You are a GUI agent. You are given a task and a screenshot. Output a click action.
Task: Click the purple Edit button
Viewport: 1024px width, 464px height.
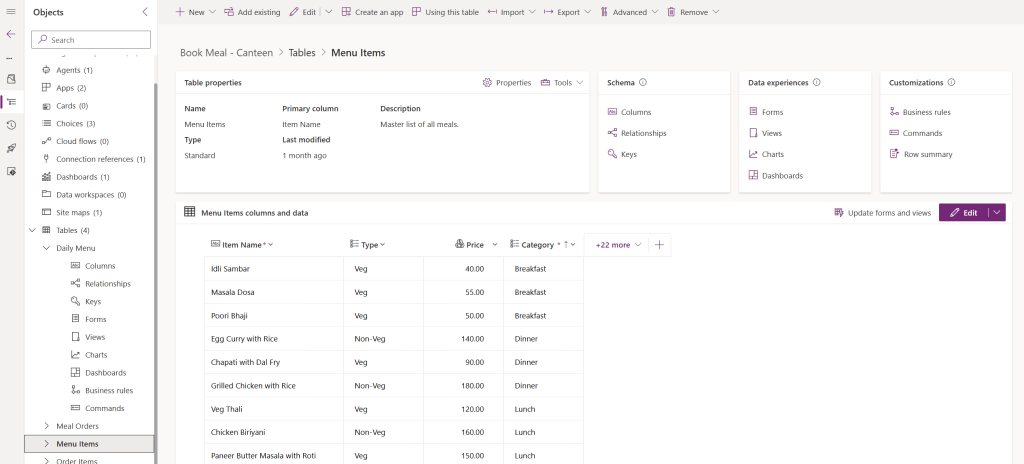963,213
